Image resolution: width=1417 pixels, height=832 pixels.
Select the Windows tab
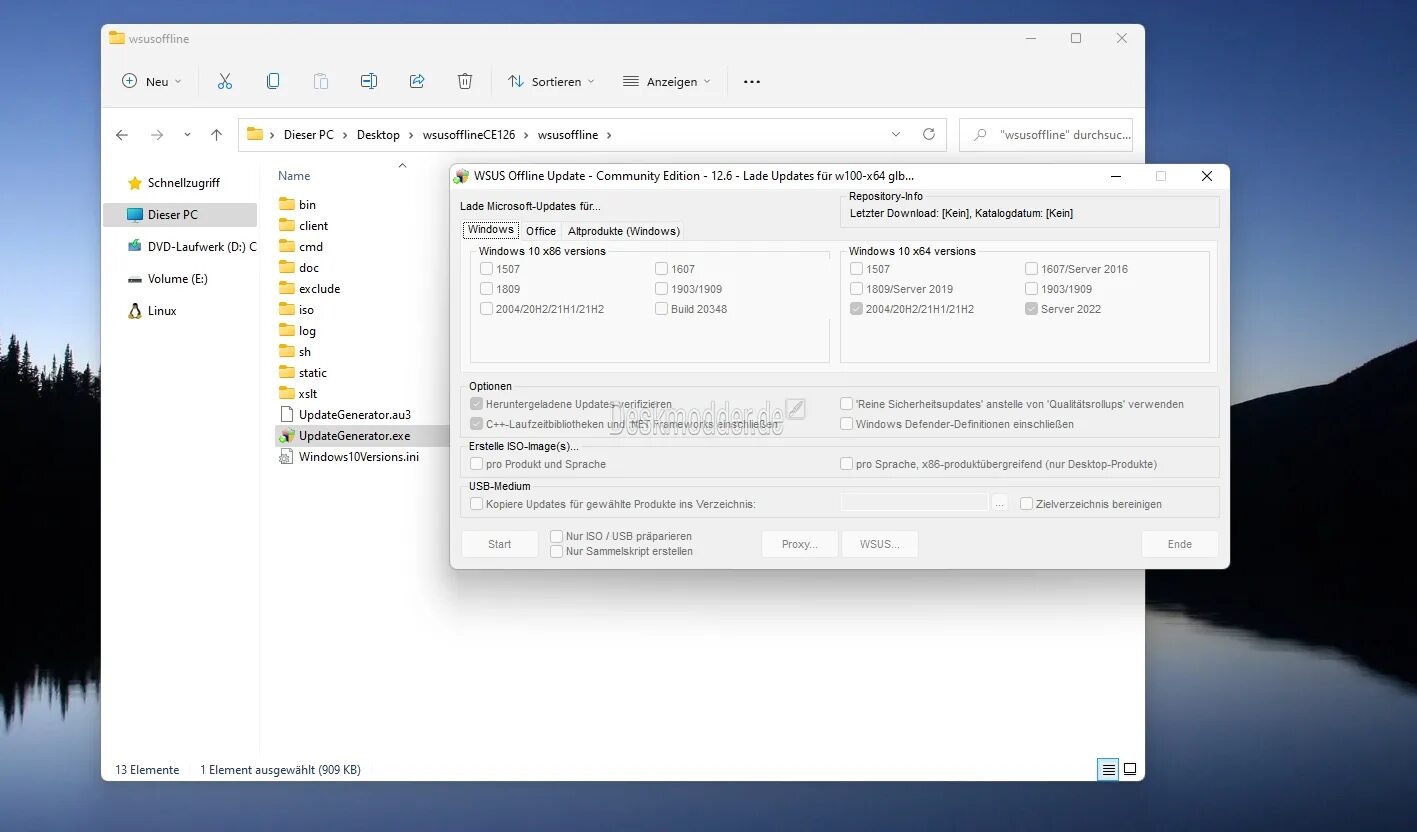tap(491, 230)
